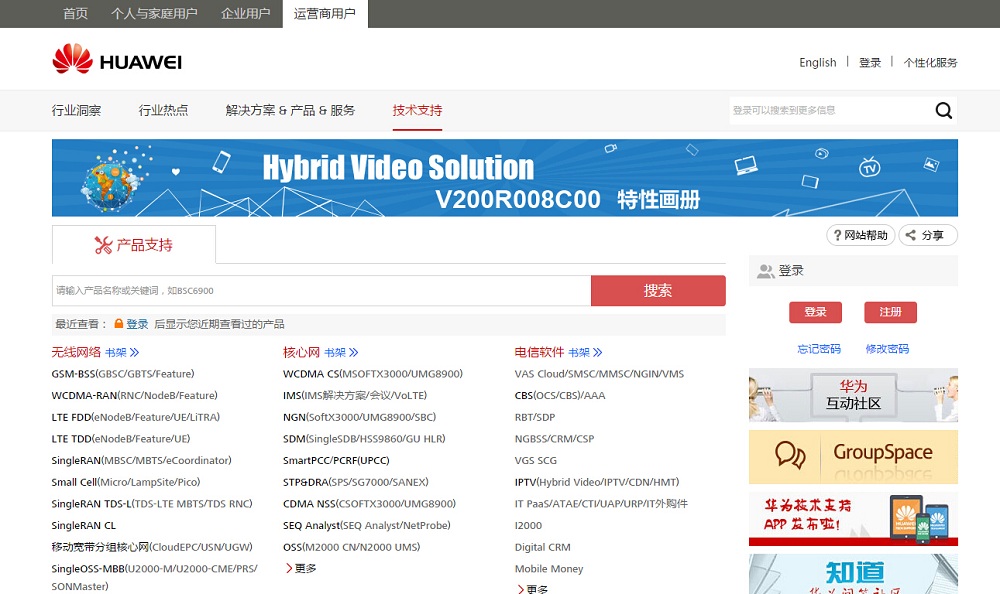Open 解决方案 & 产品 & 服务 menu

290,110
